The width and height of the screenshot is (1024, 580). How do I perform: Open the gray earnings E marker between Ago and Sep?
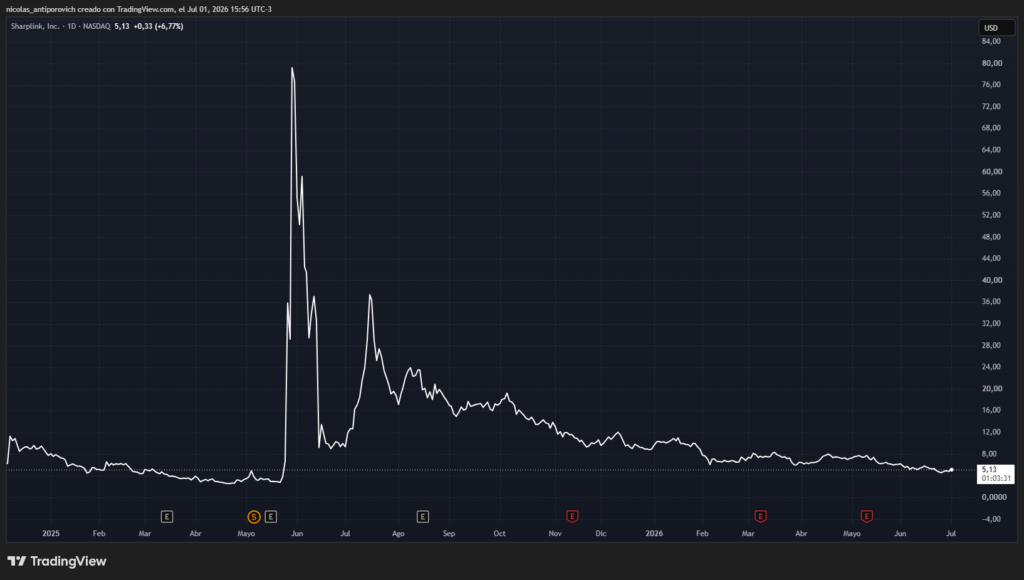pos(423,517)
